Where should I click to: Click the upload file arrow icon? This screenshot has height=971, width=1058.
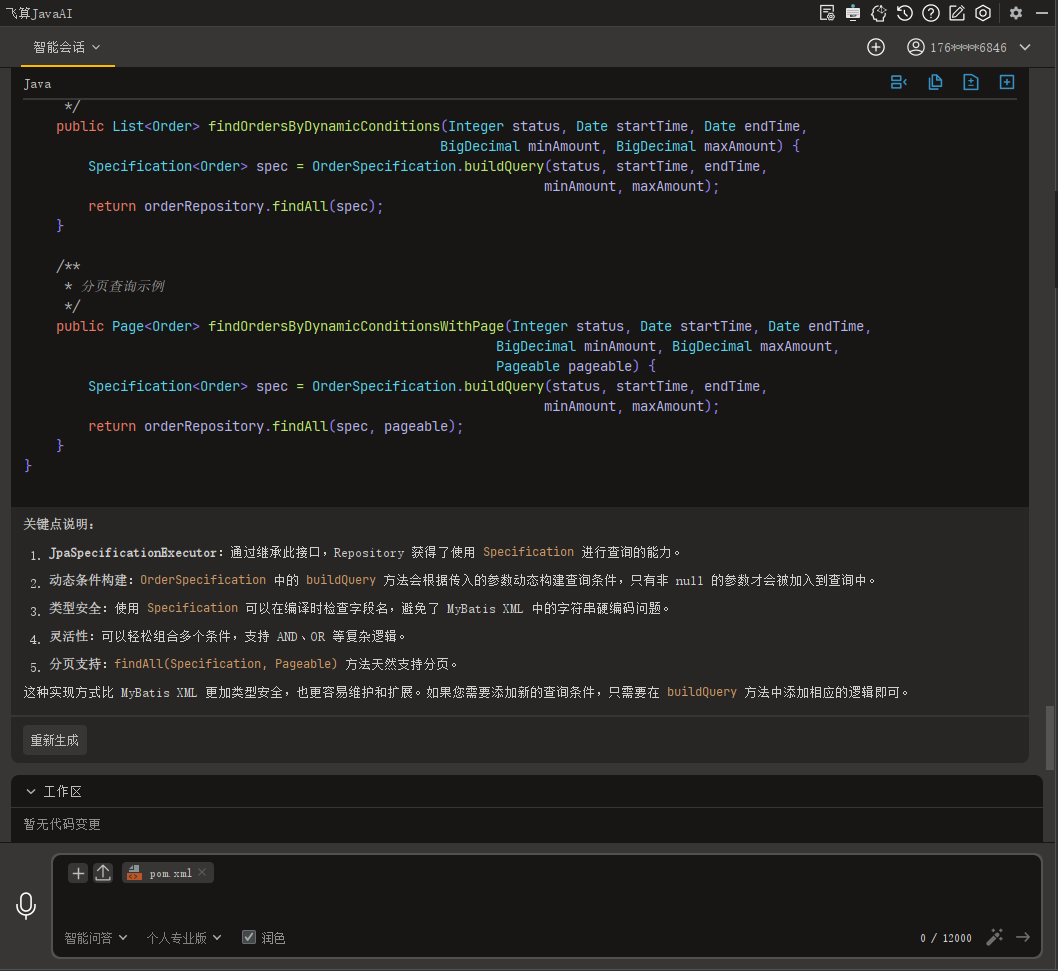(x=103, y=873)
